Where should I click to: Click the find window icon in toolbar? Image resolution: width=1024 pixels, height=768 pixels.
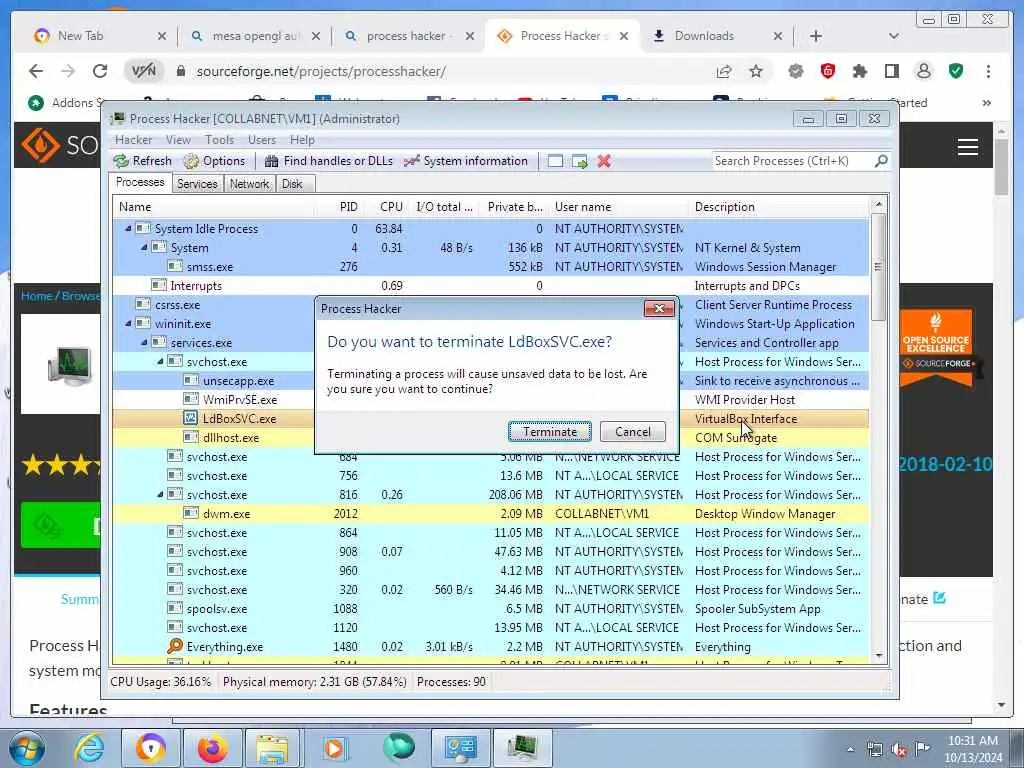point(555,161)
